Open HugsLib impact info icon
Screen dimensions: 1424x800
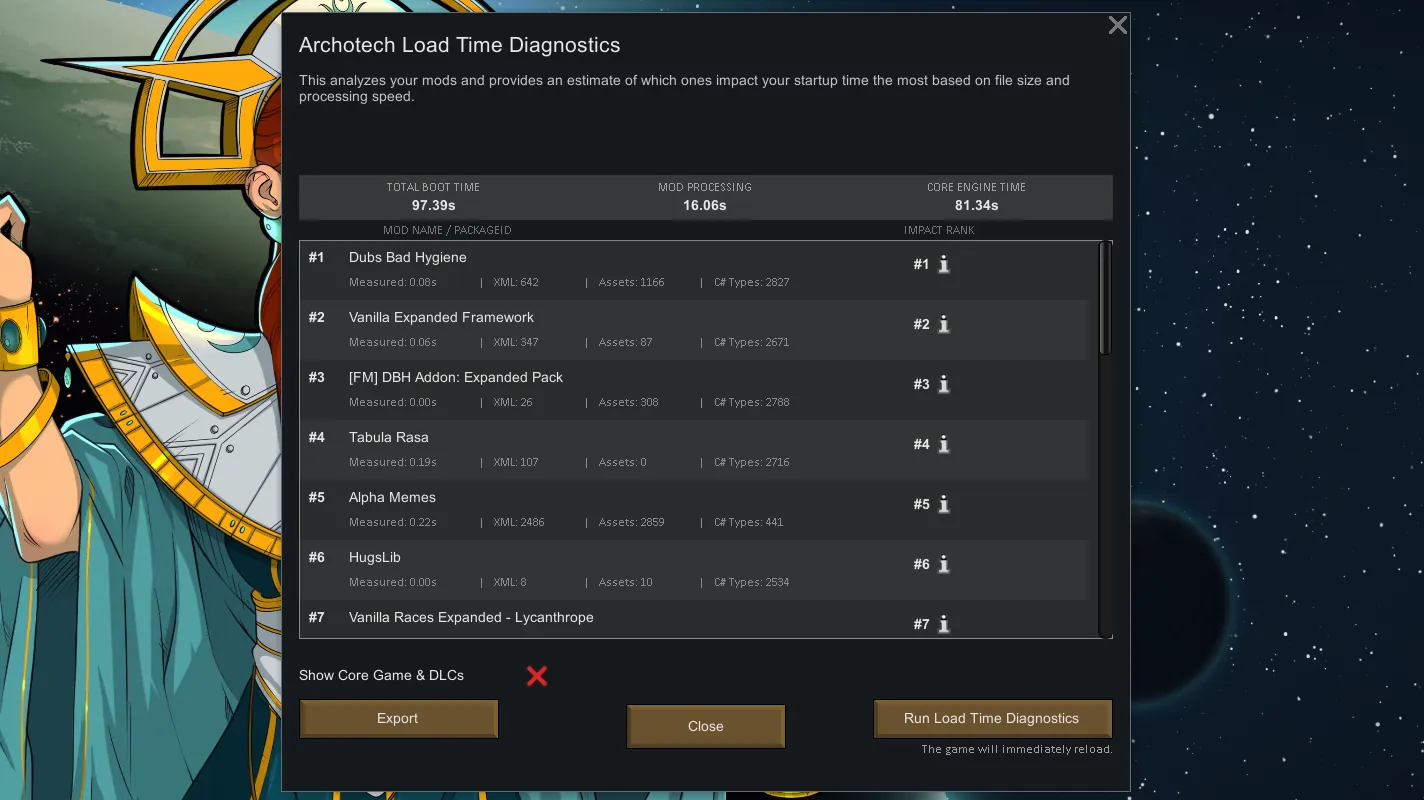943,565
